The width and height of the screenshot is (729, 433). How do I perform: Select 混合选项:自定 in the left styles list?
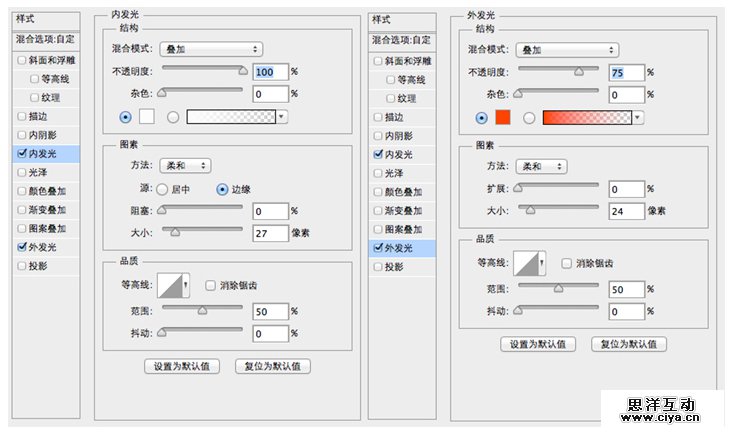pyautogui.click(x=46, y=40)
